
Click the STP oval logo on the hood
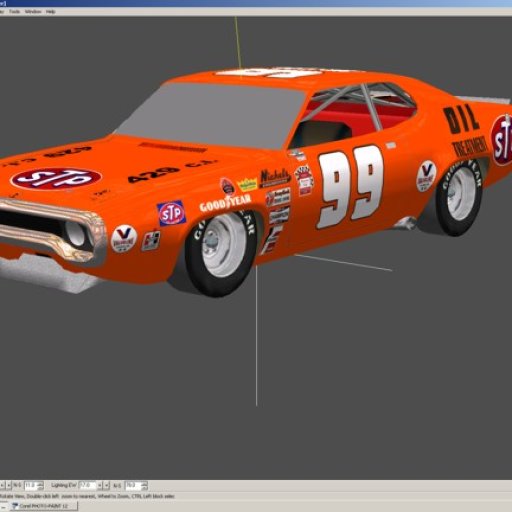(x=56, y=178)
